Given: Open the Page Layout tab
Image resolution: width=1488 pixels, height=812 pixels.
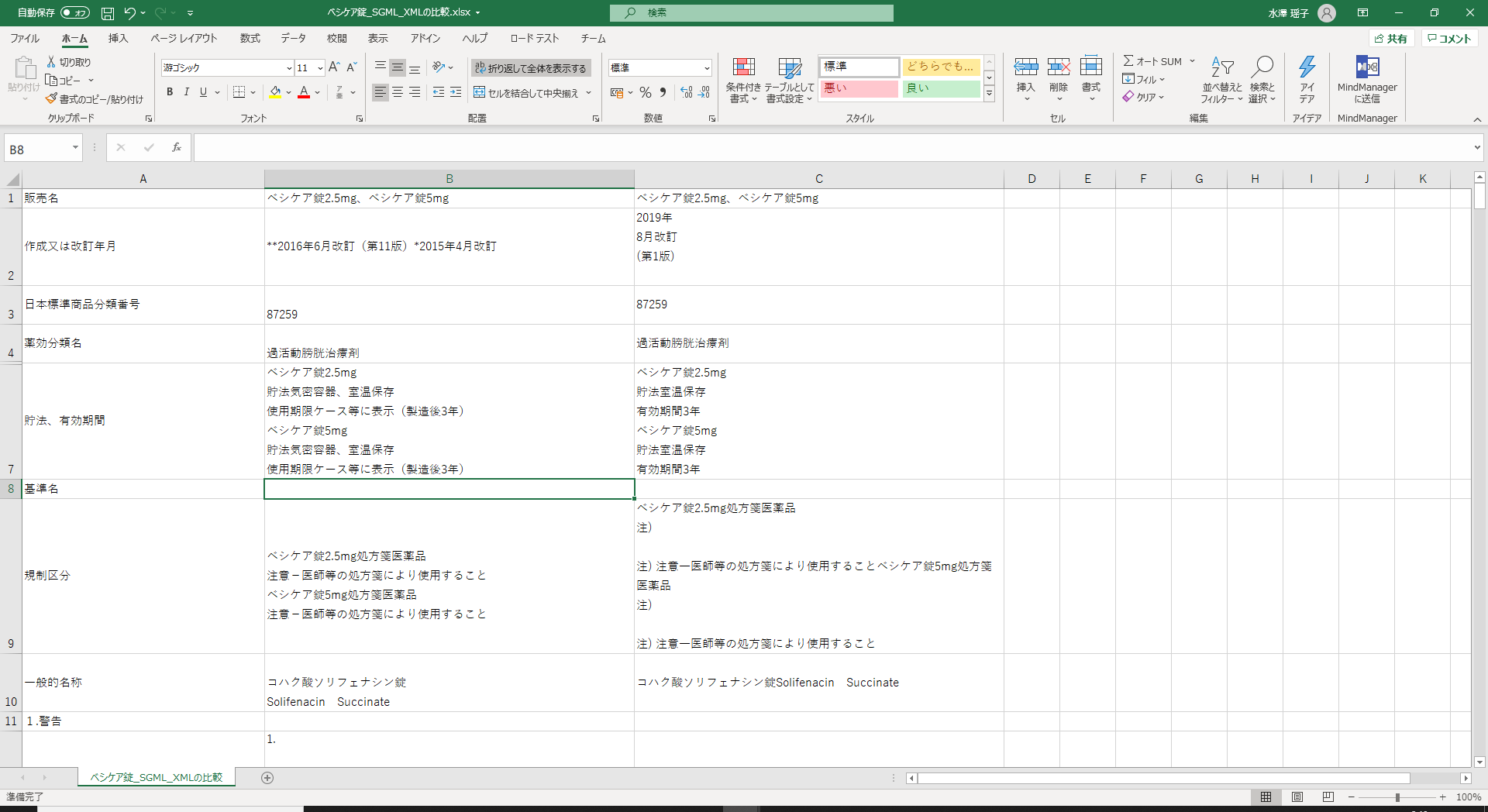Looking at the screenshot, I should click(x=184, y=38).
